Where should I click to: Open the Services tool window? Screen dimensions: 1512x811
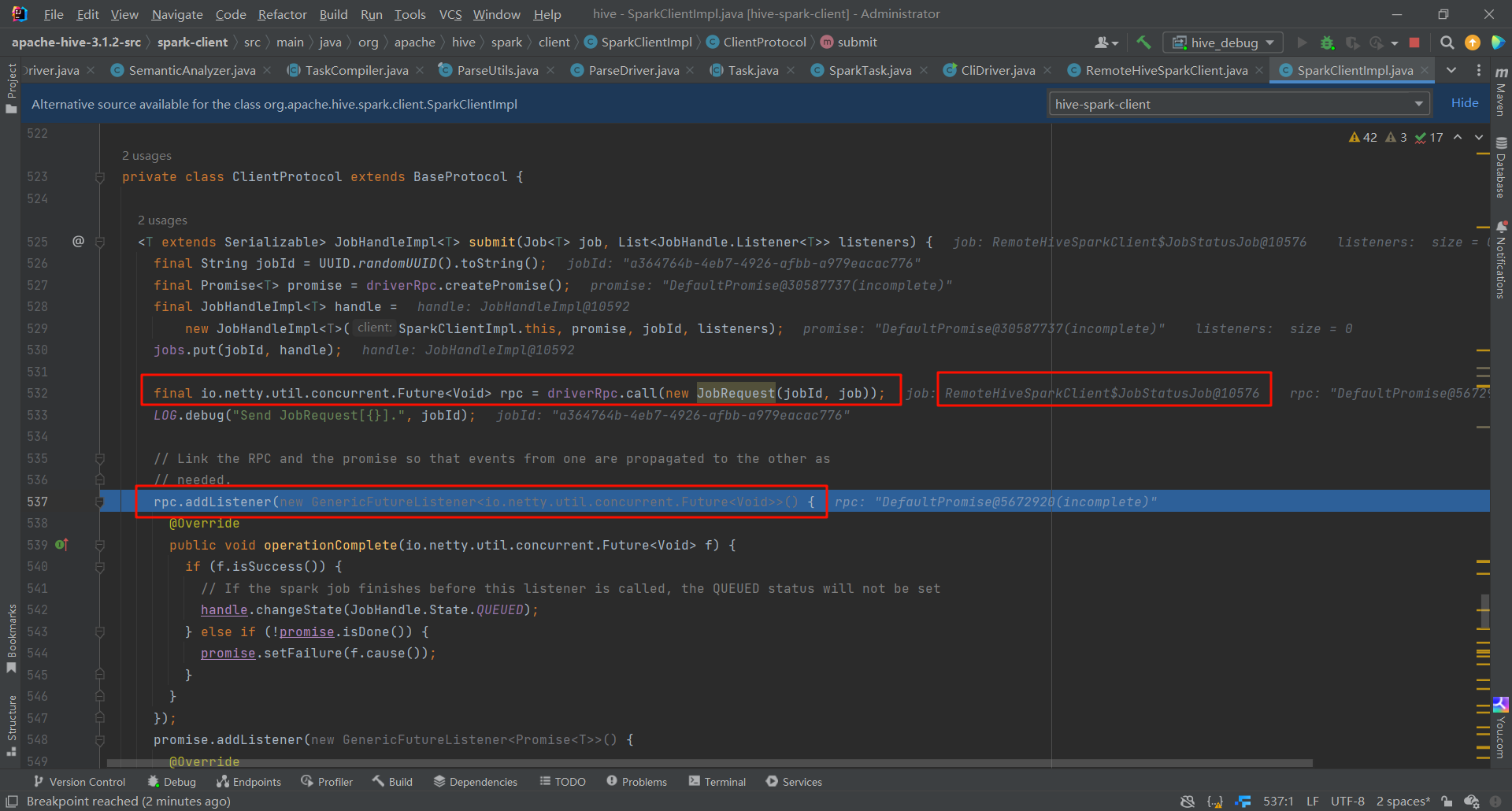794,782
